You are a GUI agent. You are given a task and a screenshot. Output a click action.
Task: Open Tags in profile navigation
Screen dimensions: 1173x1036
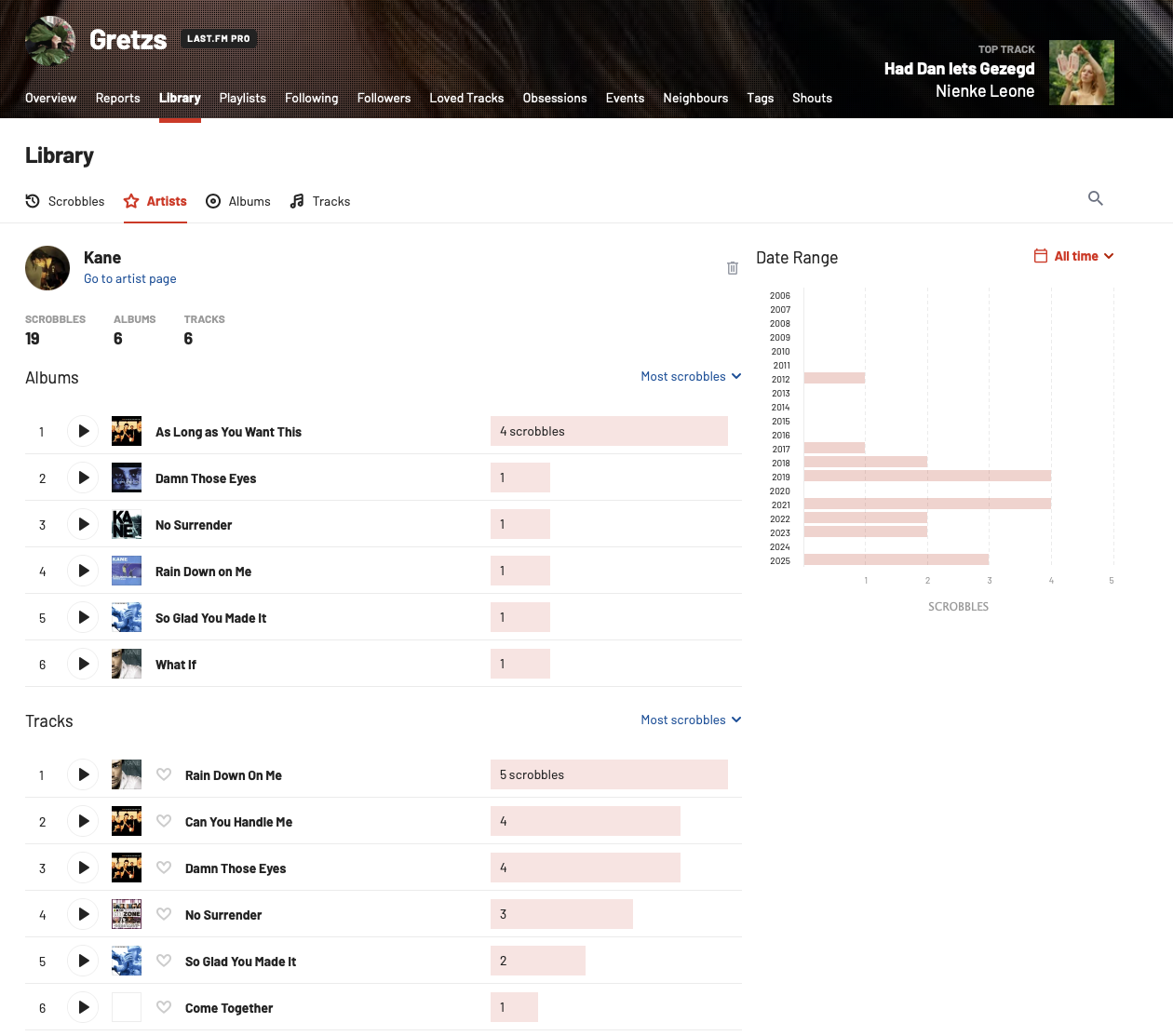pos(761,98)
